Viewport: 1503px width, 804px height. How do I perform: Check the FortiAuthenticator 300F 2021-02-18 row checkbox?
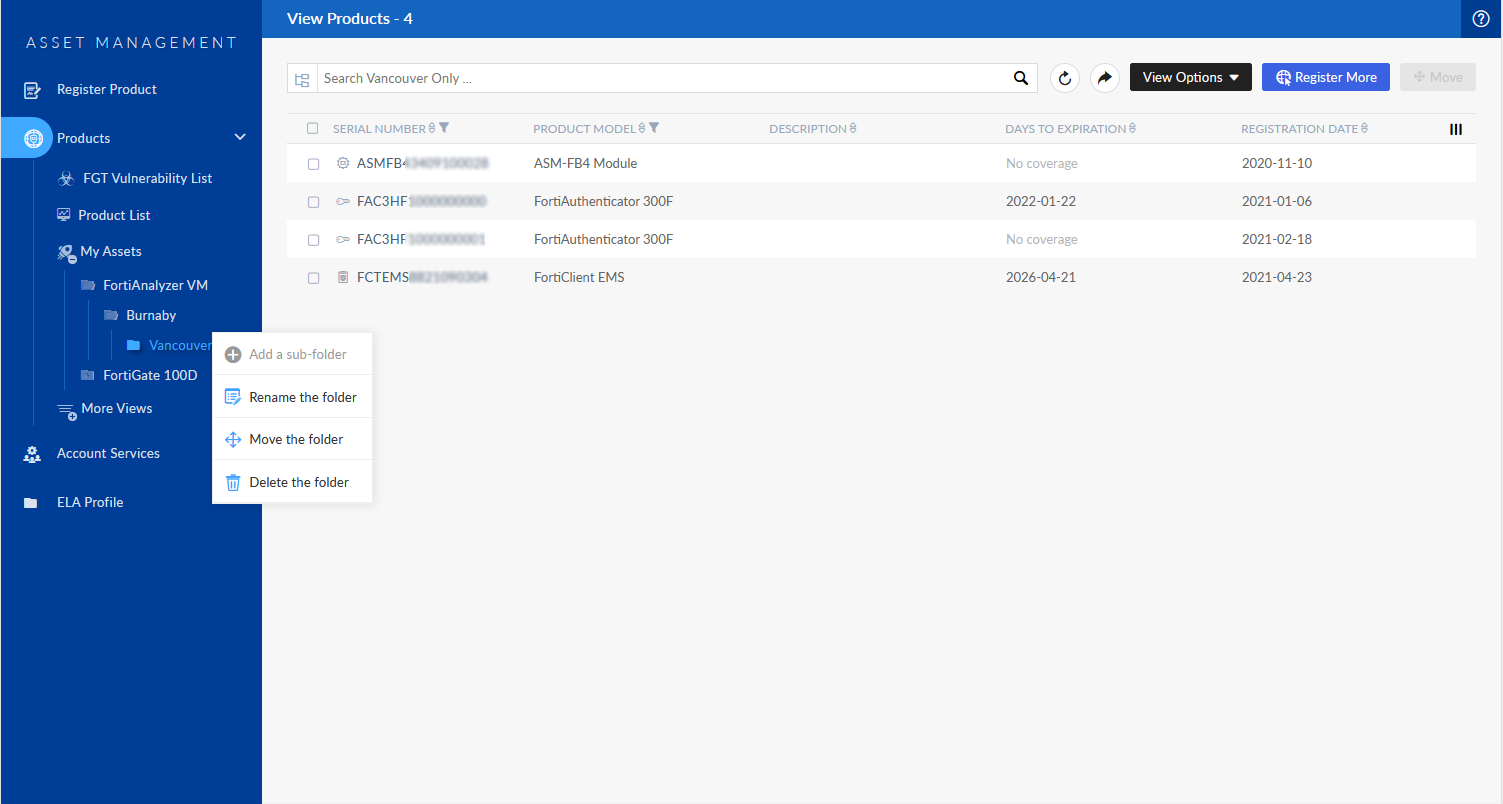tap(314, 239)
